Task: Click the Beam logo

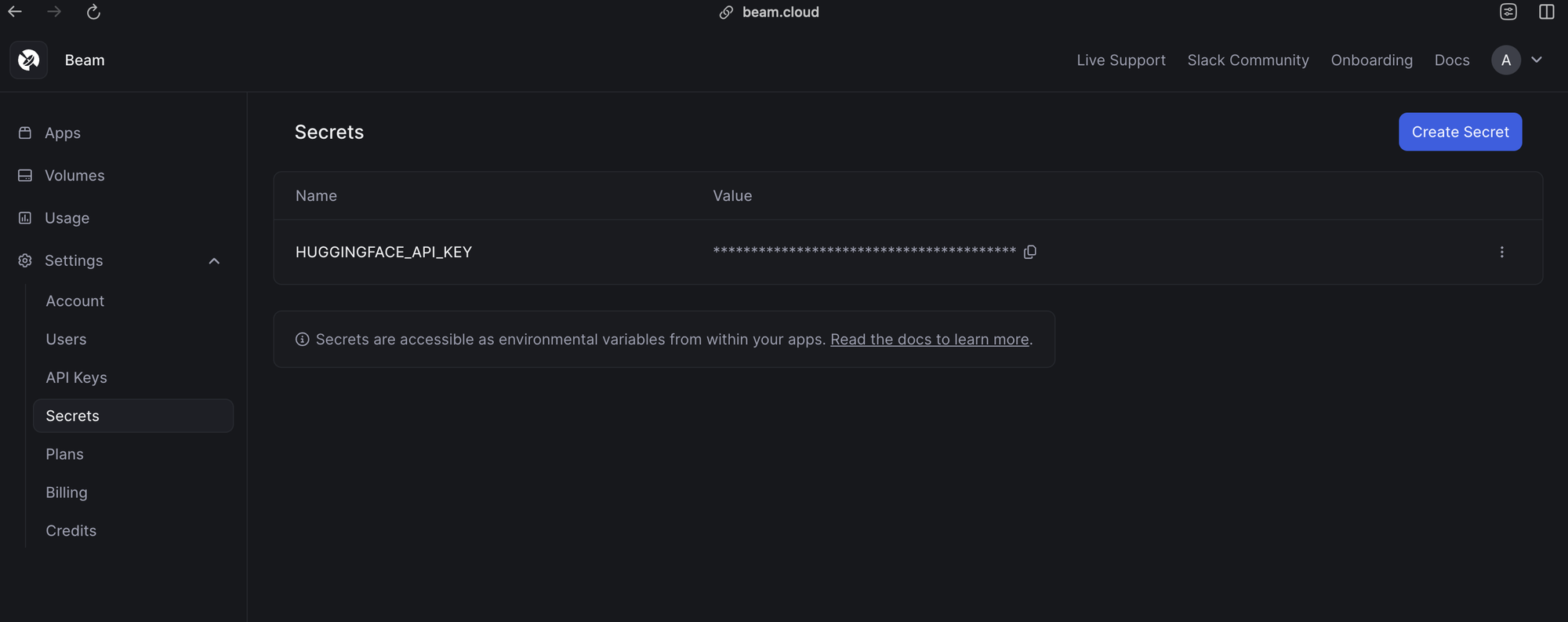Action: [28, 60]
